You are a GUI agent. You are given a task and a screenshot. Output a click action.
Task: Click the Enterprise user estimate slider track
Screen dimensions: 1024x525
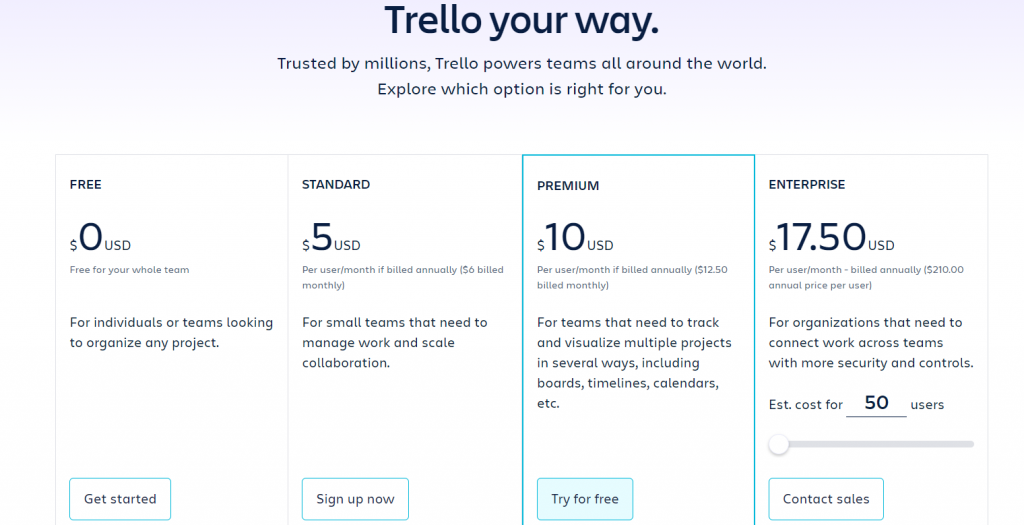880,444
